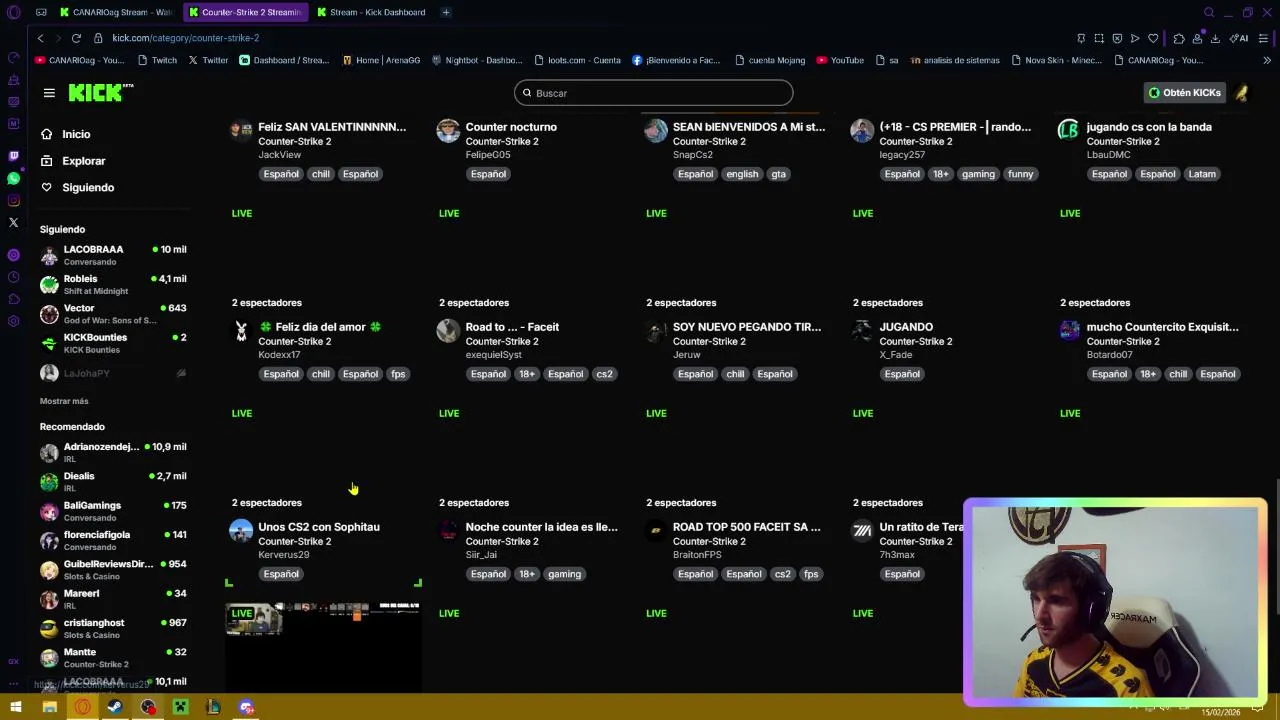Open the browser extensions icon
1280x720 pixels.
(x=1179, y=38)
